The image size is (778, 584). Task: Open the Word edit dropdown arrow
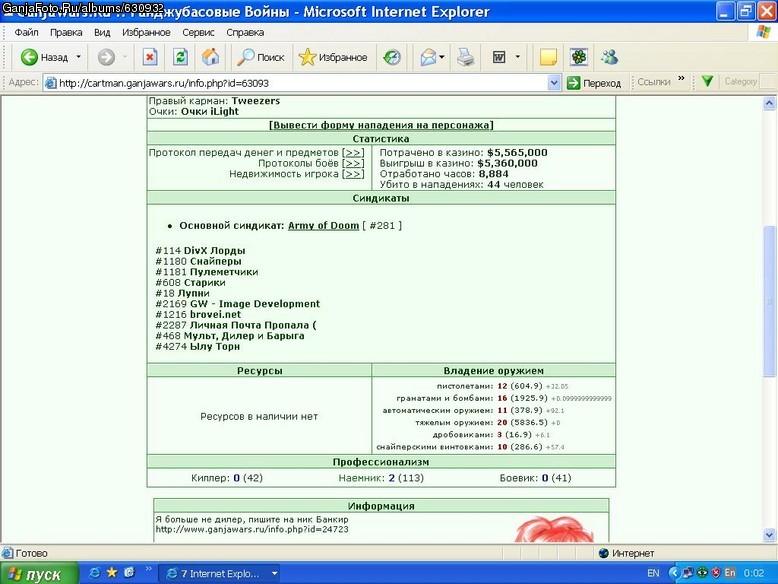coord(518,57)
